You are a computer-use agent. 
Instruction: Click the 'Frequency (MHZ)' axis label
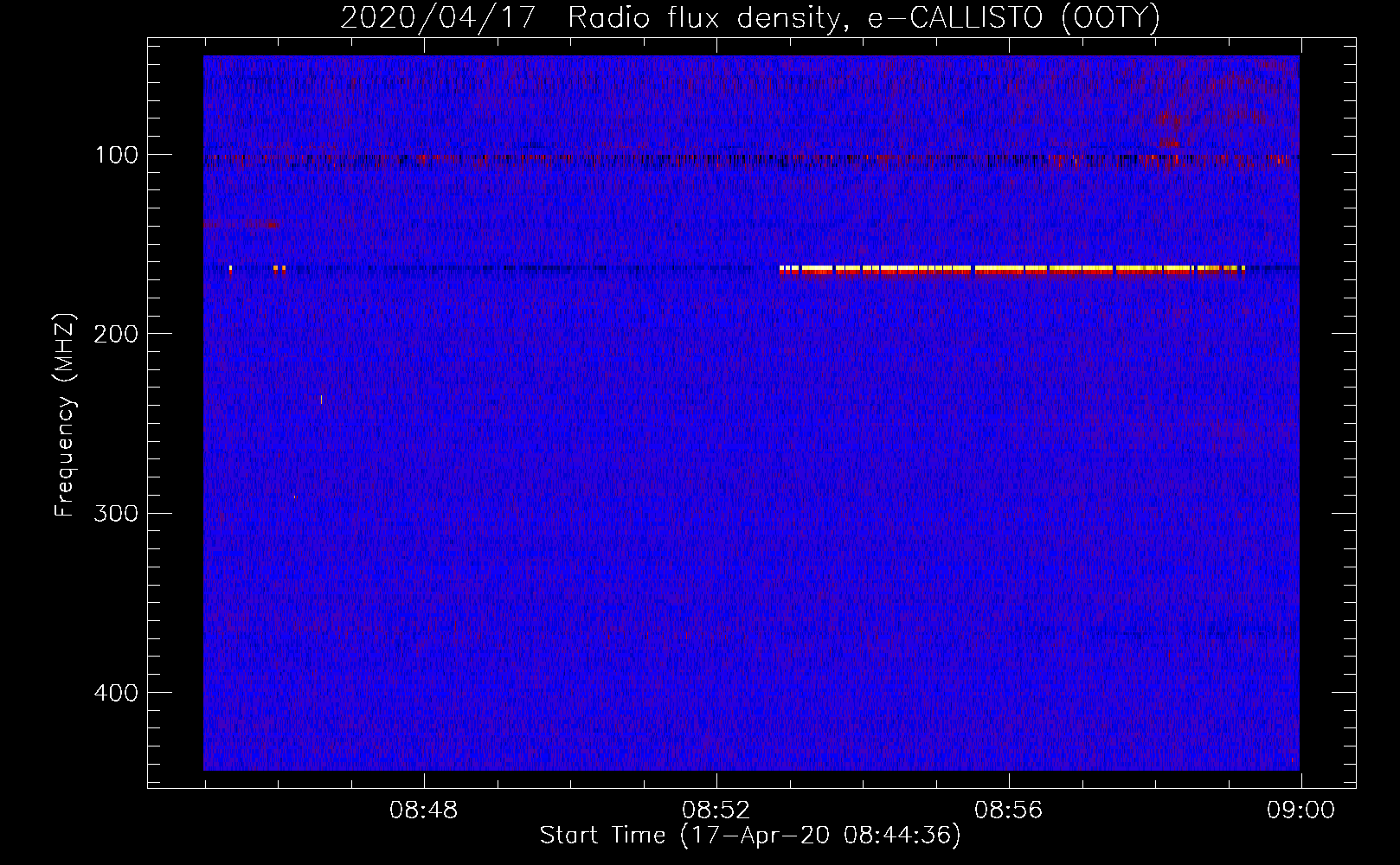tap(65, 415)
